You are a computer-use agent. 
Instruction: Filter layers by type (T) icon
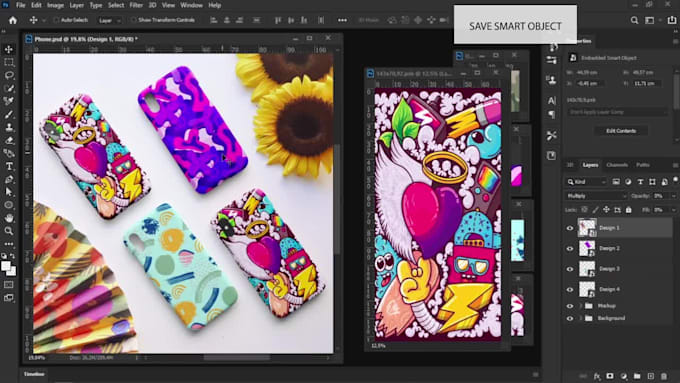640,182
